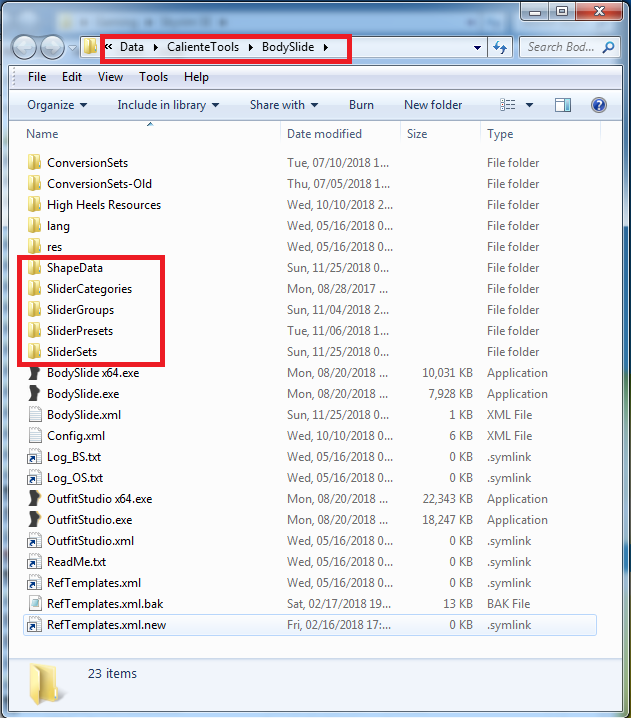This screenshot has height=718, width=631.
Task: Click the Burn toolbar button
Action: pyautogui.click(x=361, y=105)
